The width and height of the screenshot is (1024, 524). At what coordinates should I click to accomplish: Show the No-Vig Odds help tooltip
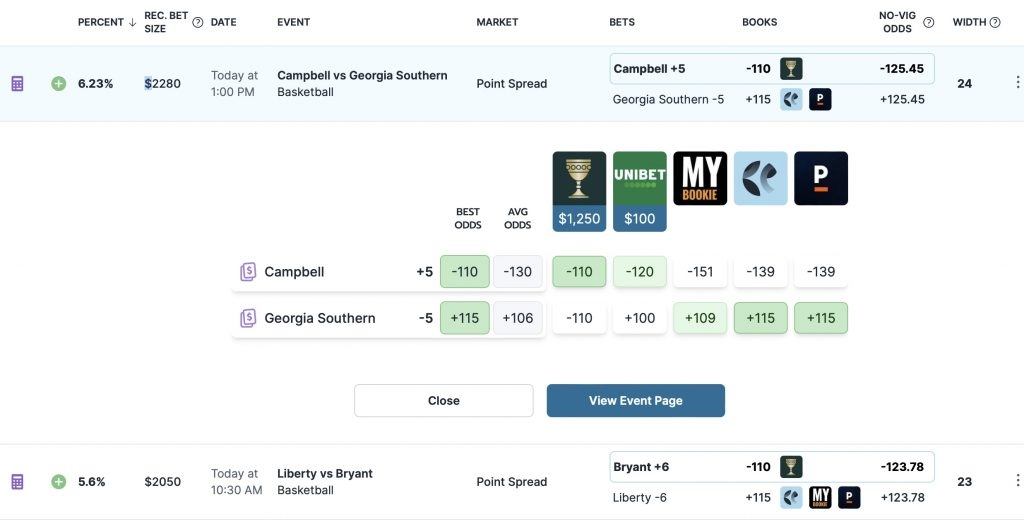coord(929,22)
